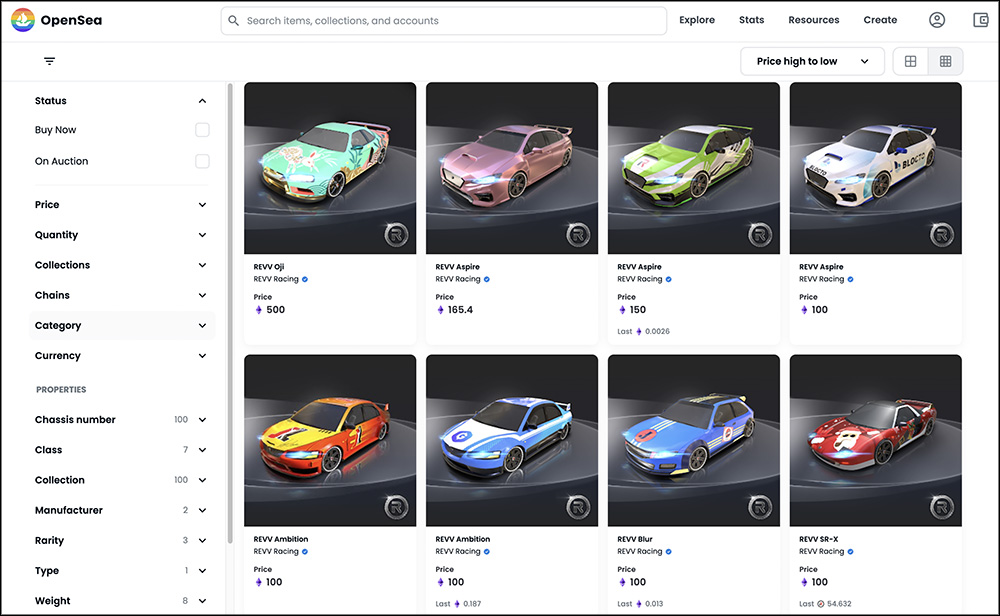Expand the Class property filter
This screenshot has width=1000, height=616.
coord(121,450)
